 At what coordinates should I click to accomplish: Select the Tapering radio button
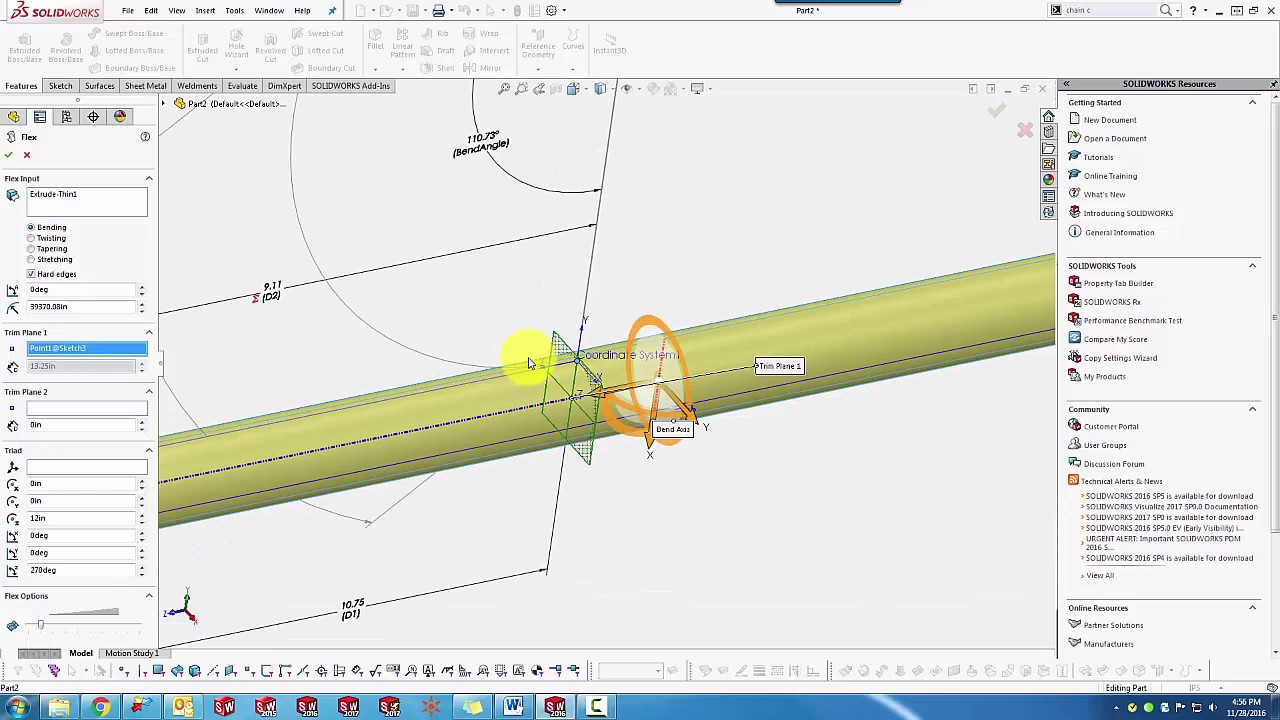tap(31, 249)
